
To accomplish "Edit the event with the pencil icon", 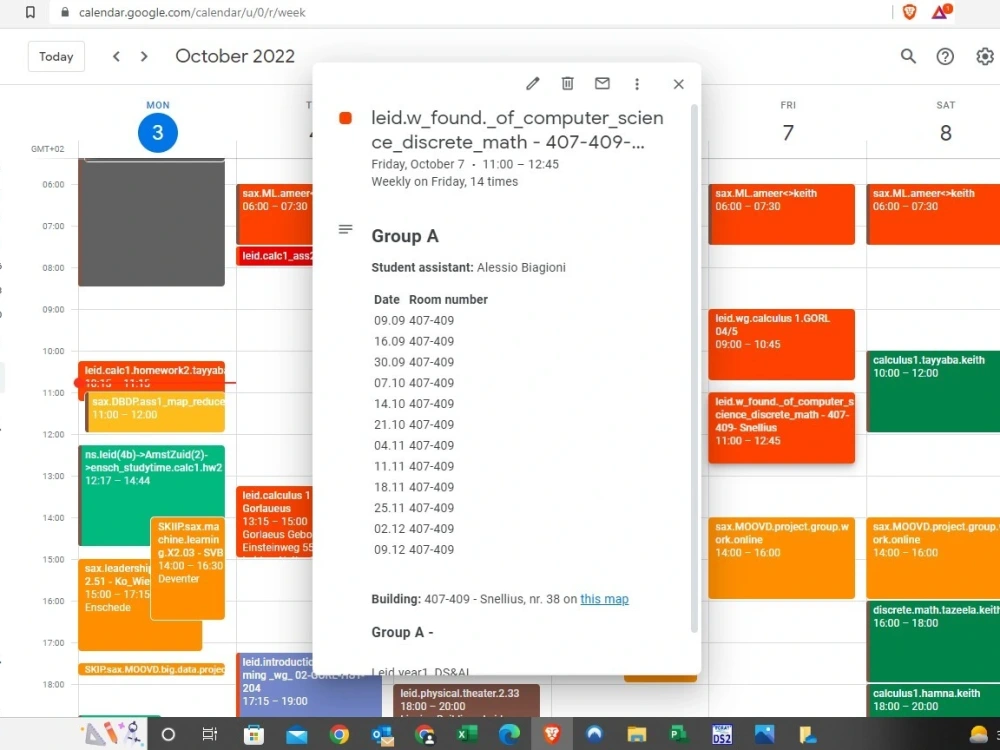I will tap(533, 84).
